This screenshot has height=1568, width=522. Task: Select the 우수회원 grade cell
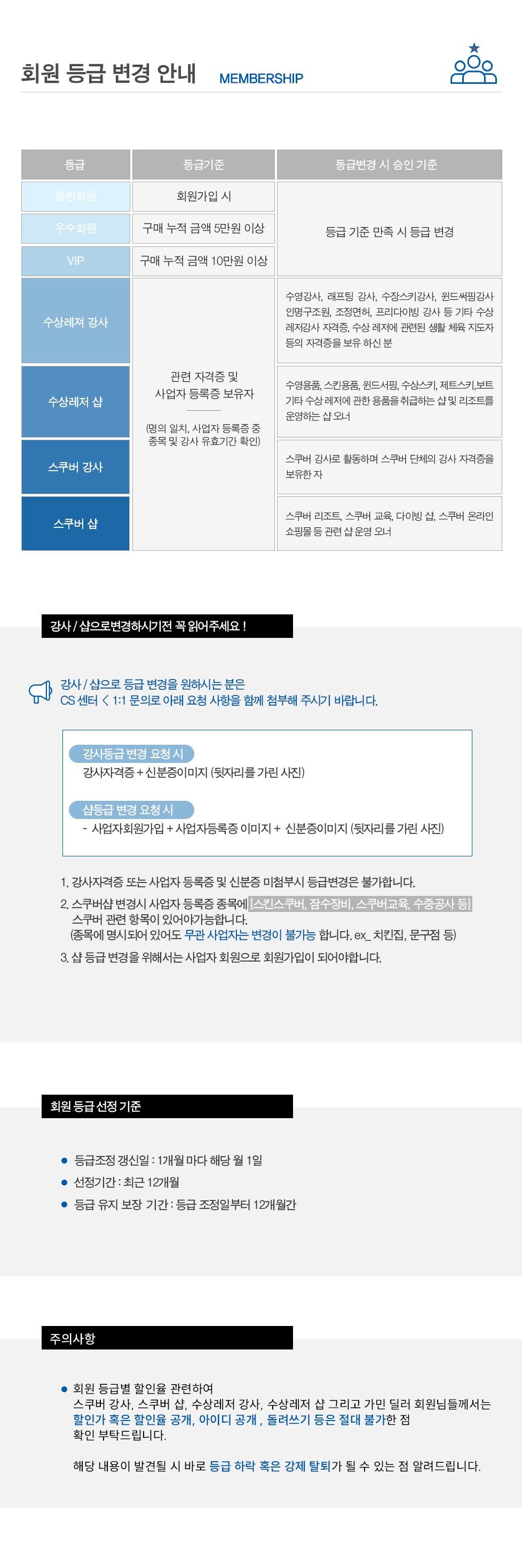(x=75, y=228)
